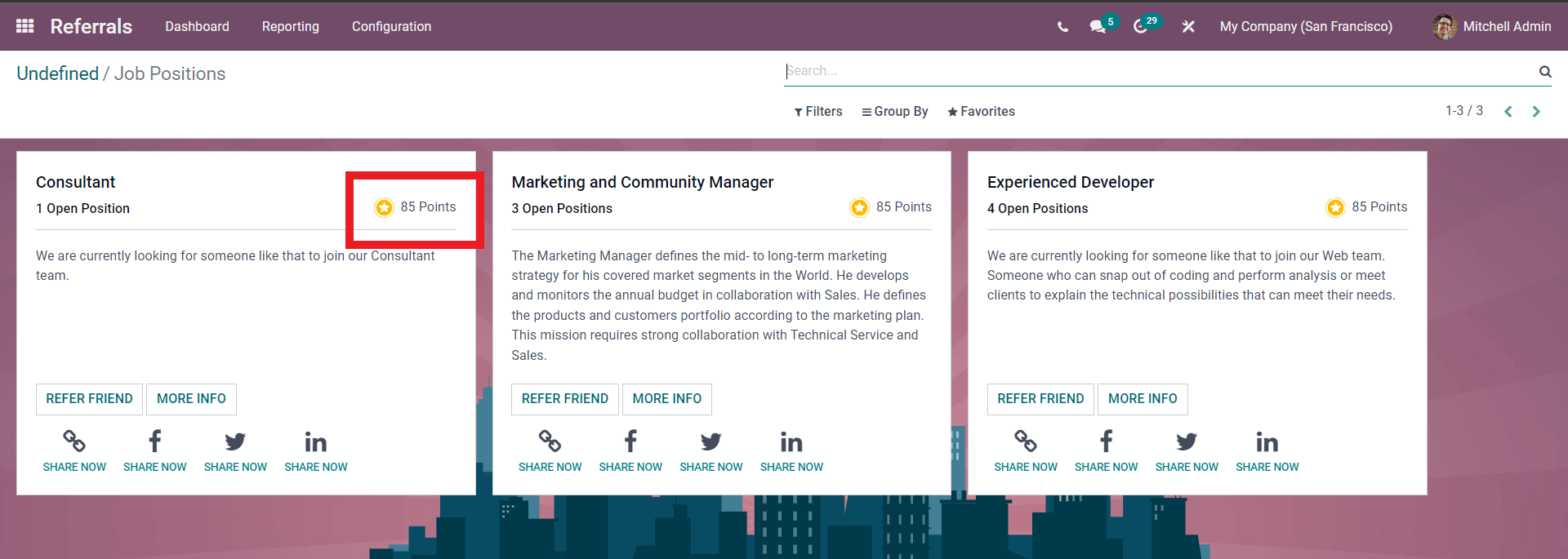Open Mitchell Admin user menu

1491,26
